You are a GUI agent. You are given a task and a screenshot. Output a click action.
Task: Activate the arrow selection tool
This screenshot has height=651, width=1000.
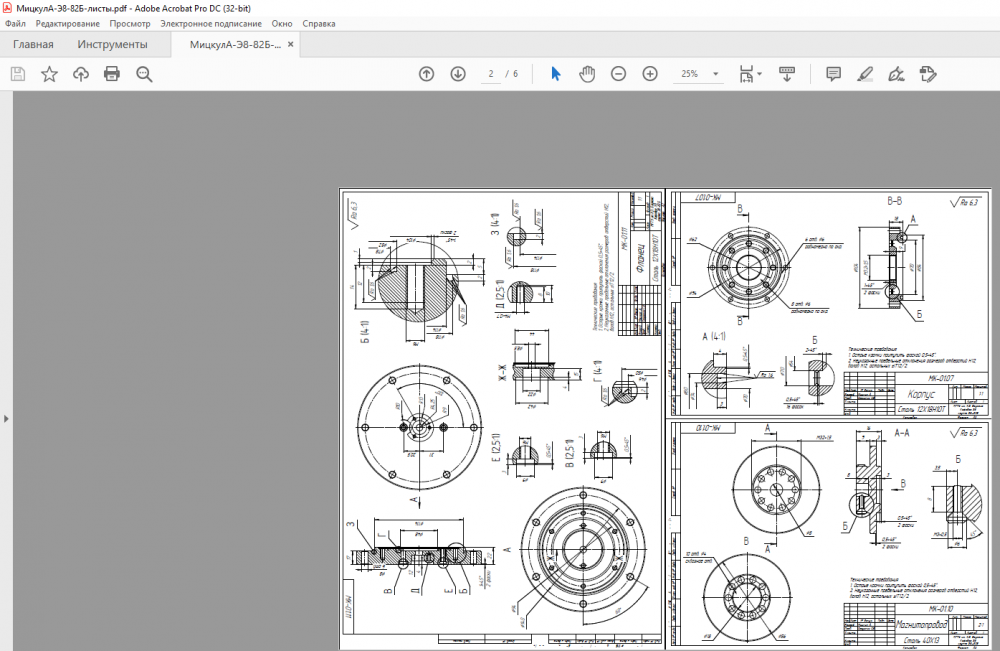(x=556, y=74)
